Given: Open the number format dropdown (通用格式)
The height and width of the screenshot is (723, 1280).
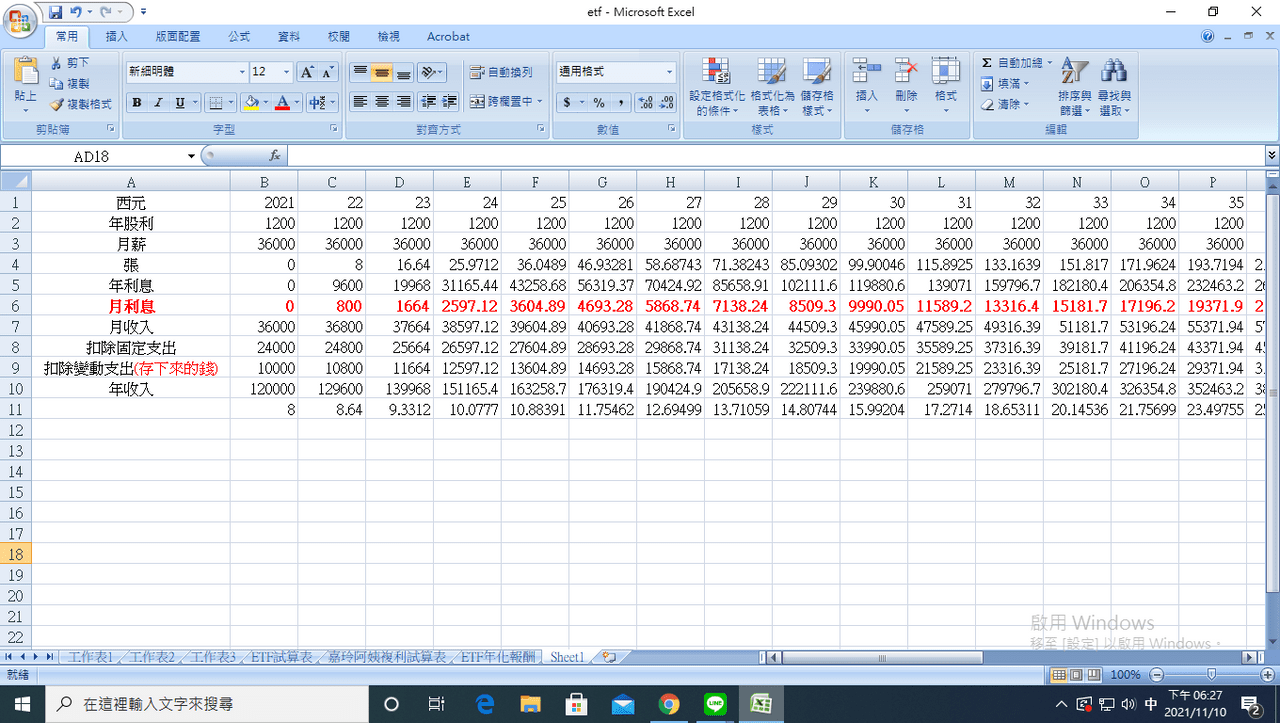Looking at the screenshot, I should point(670,72).
